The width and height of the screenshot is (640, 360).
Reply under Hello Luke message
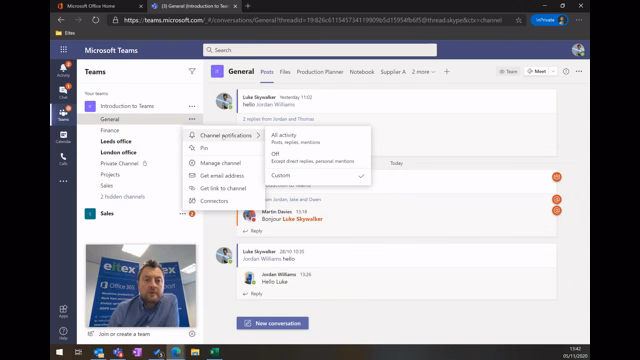(x=253, y=294)
